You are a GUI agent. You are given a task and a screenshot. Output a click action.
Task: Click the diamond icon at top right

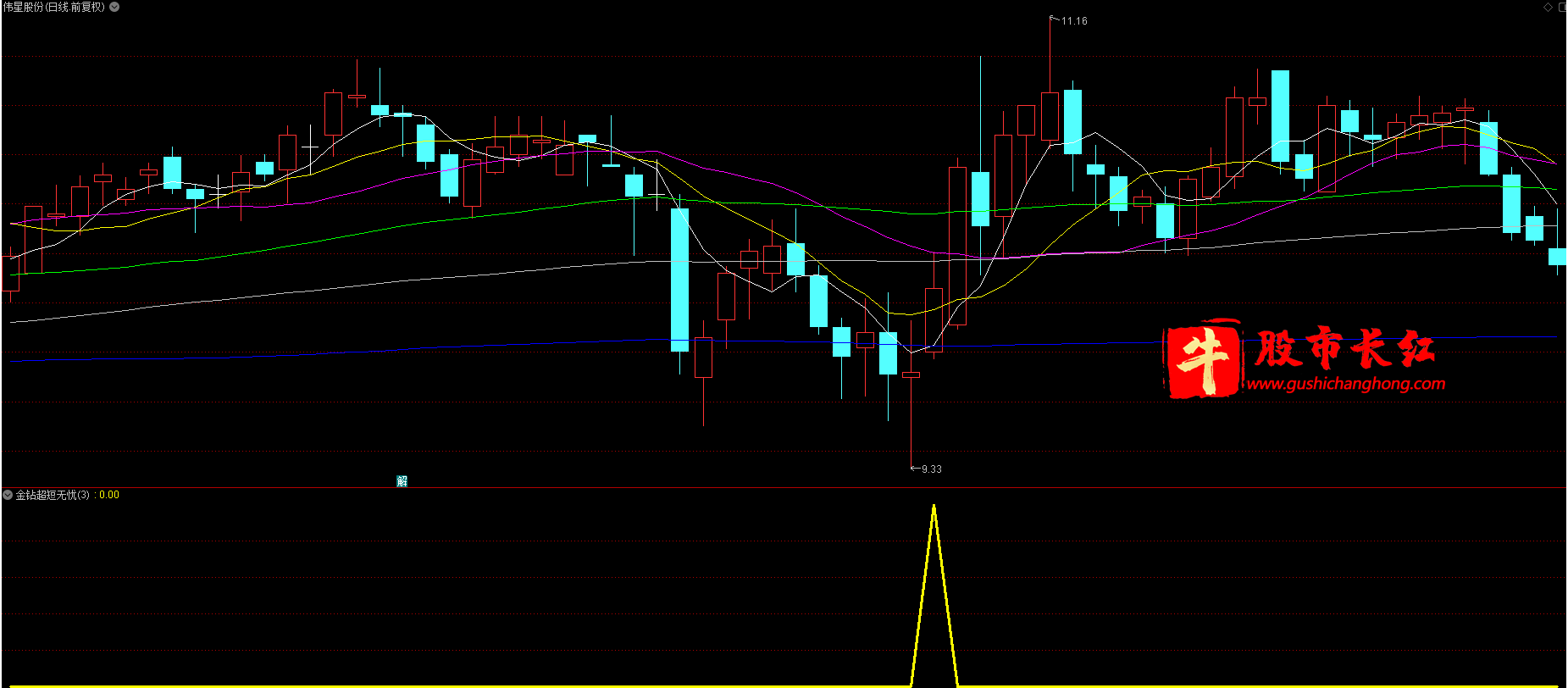pyautogui.click(x=1549, y=7)
